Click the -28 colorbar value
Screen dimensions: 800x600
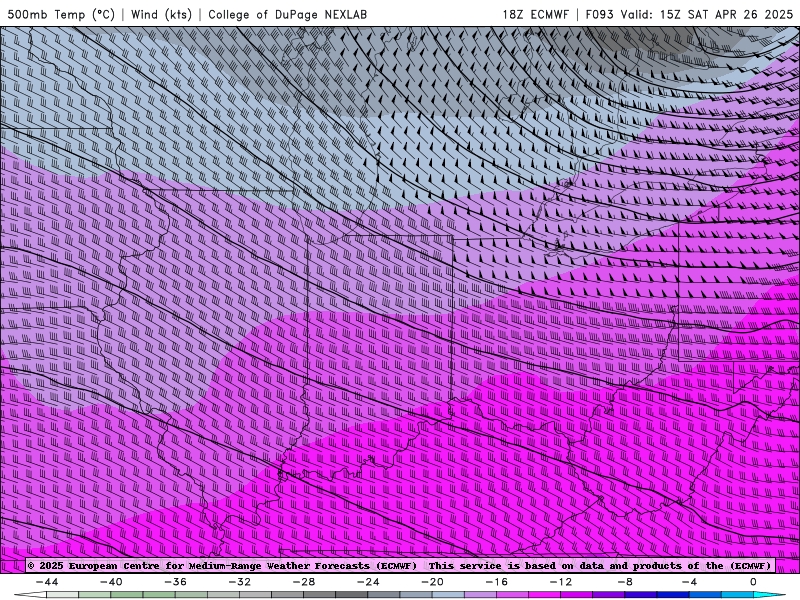304,582
